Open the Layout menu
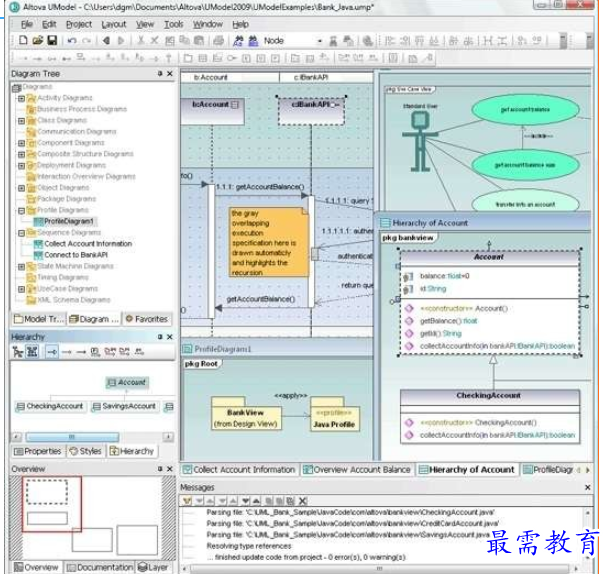The image size is (608, 574). (x=114, y=24)
